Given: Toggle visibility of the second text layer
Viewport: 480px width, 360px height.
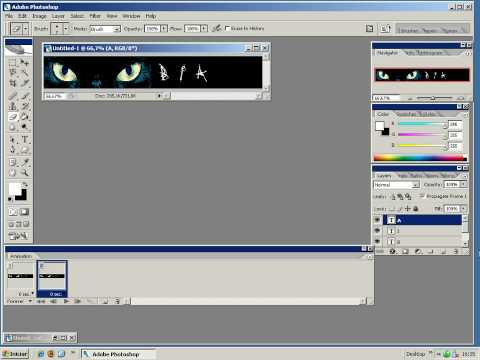Looking at the screenshot, I should pos(377,231).
